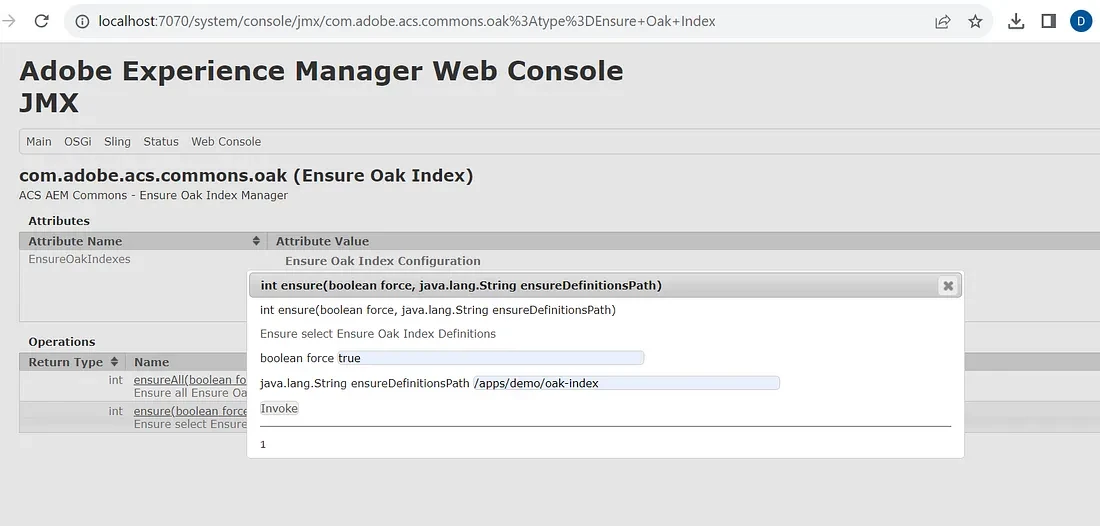Click the site information icon in address bar

pos(82,22)
